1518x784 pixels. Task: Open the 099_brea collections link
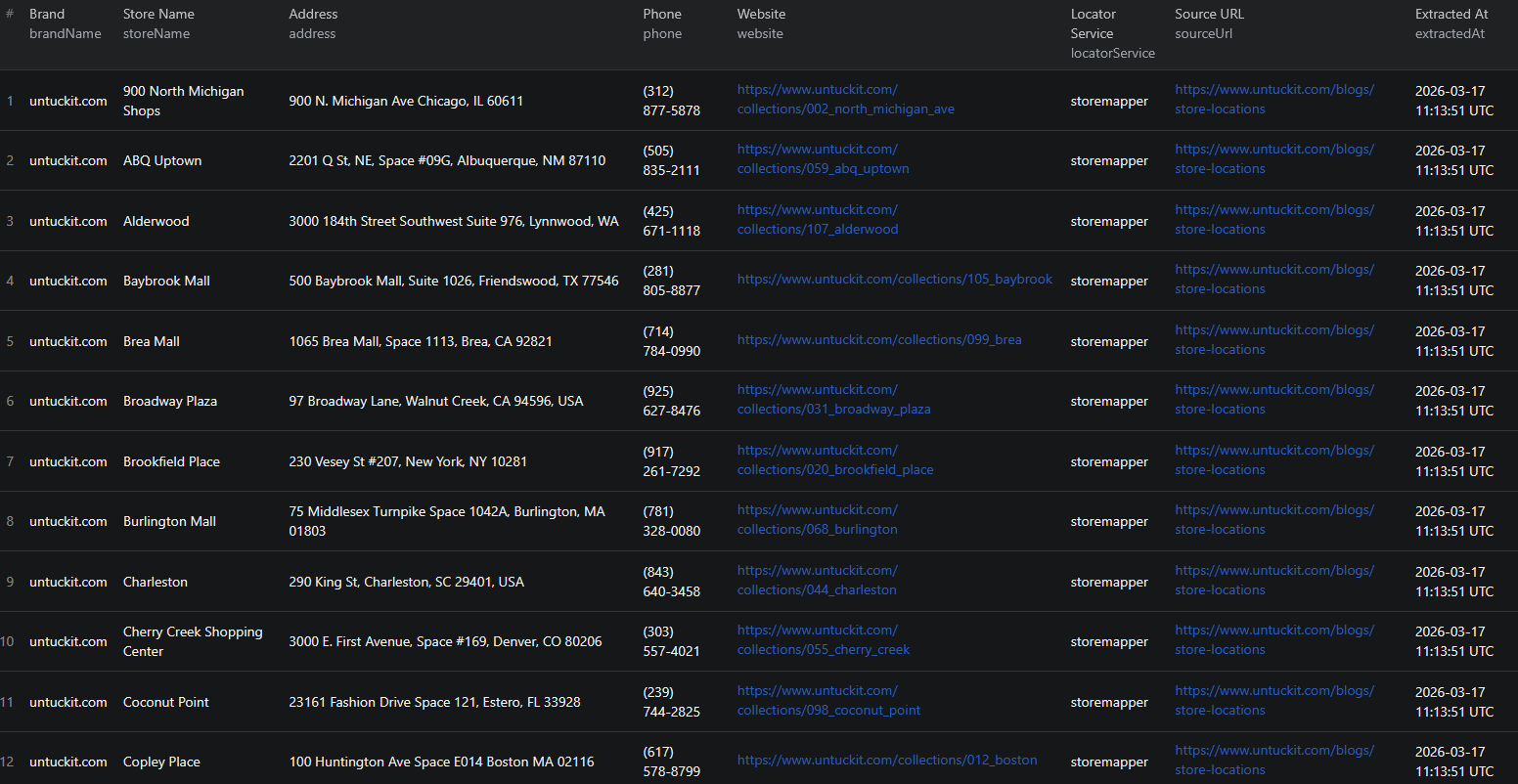878,340
